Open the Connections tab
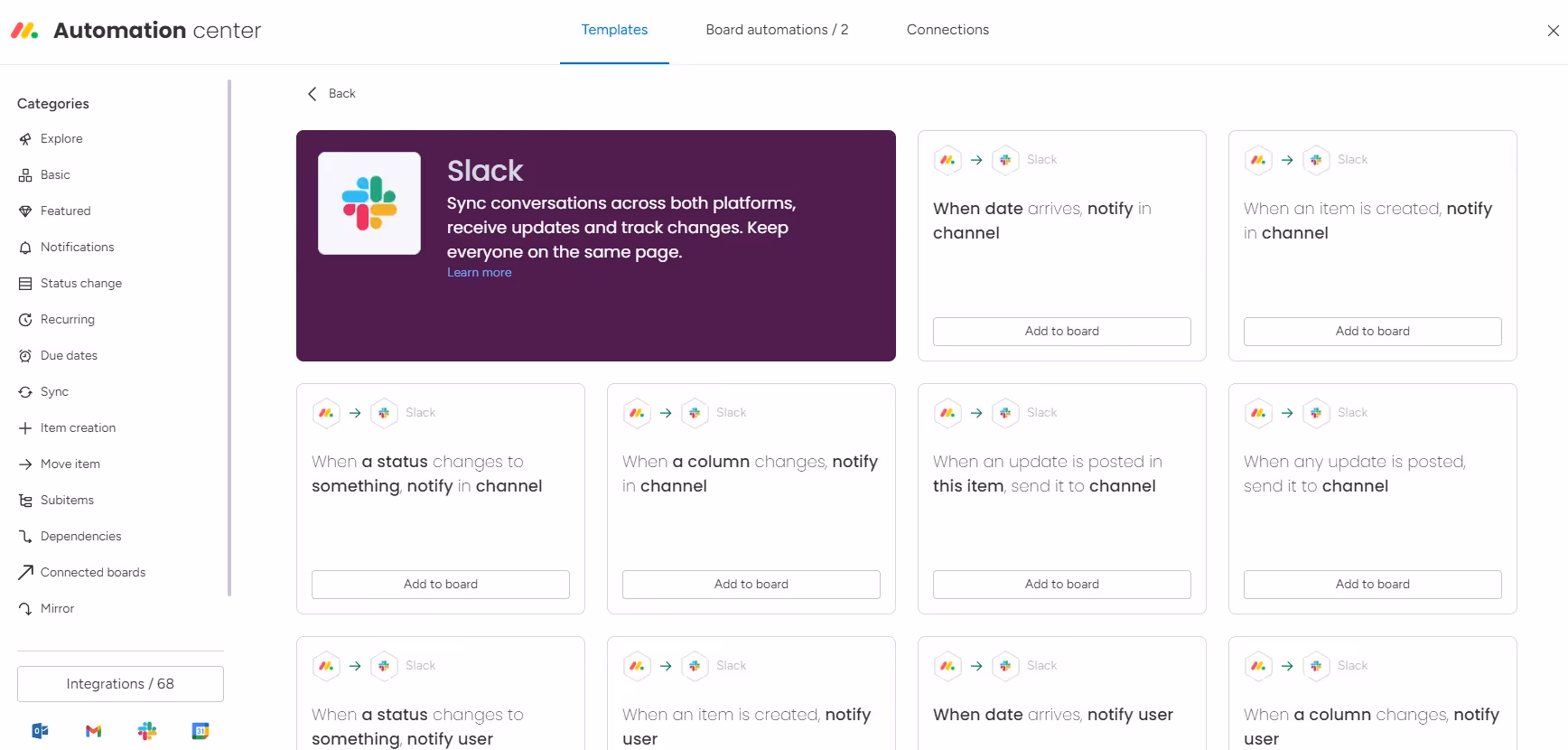The width and height of the screenshot is (1568, 750). 947,30
